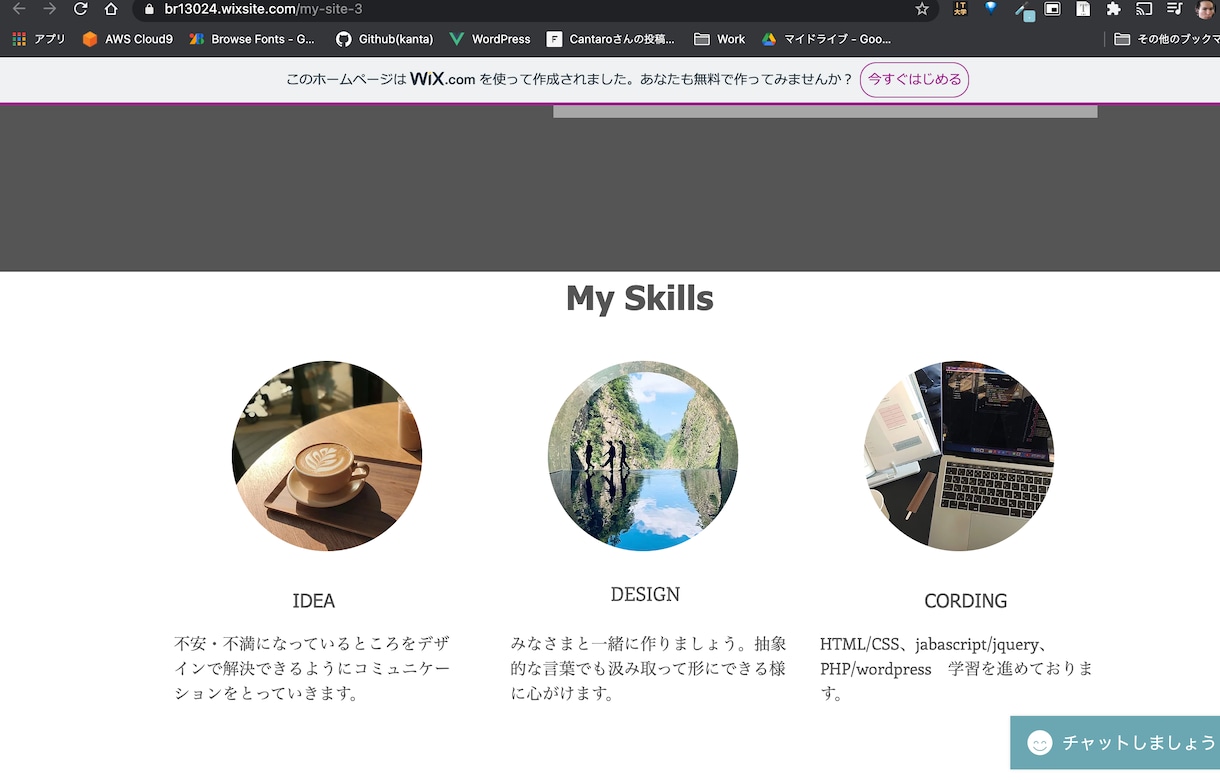The image size is (1220, 780).
Task: Open the Chrome profile avatar
Action: [1205, 9]
